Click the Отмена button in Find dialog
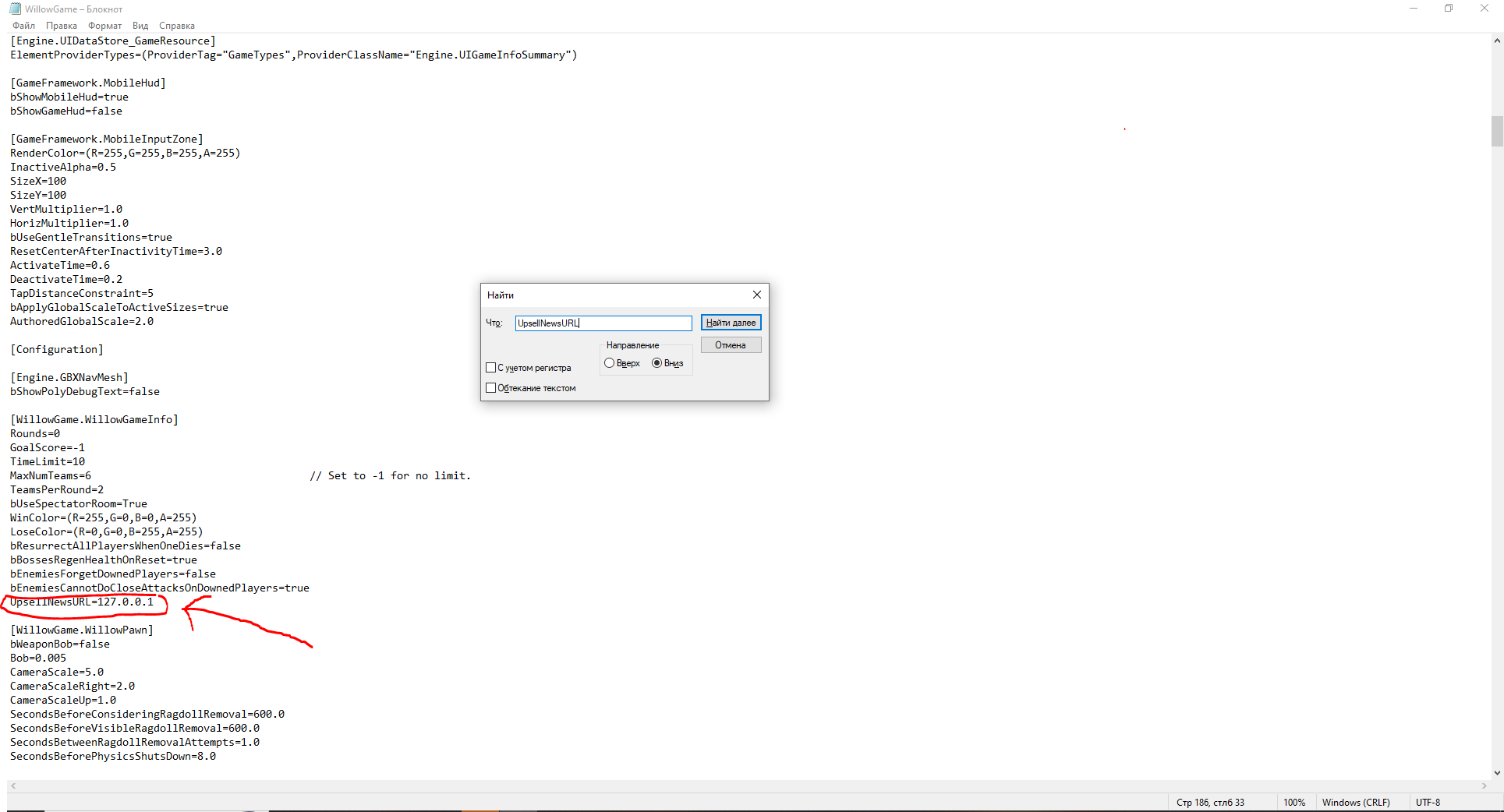Screen dimensions: 1504x812 pyautogui.click(x=731, y=345)
